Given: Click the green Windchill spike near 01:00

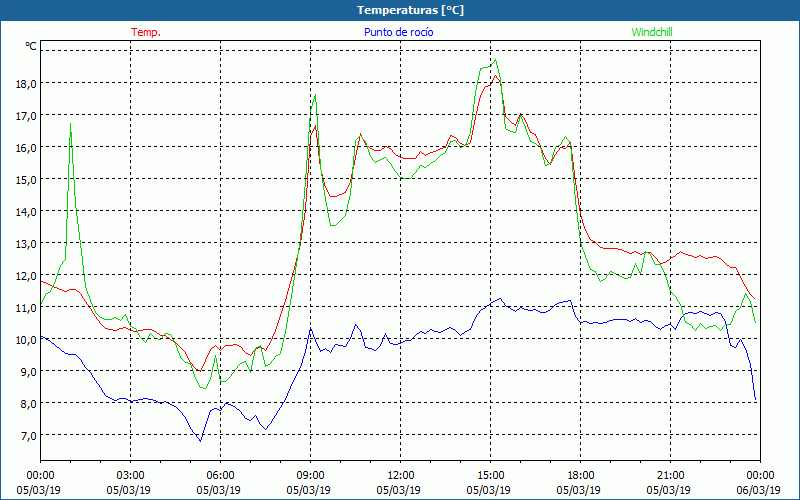Looking at the screenshot, I should point(70,124).
